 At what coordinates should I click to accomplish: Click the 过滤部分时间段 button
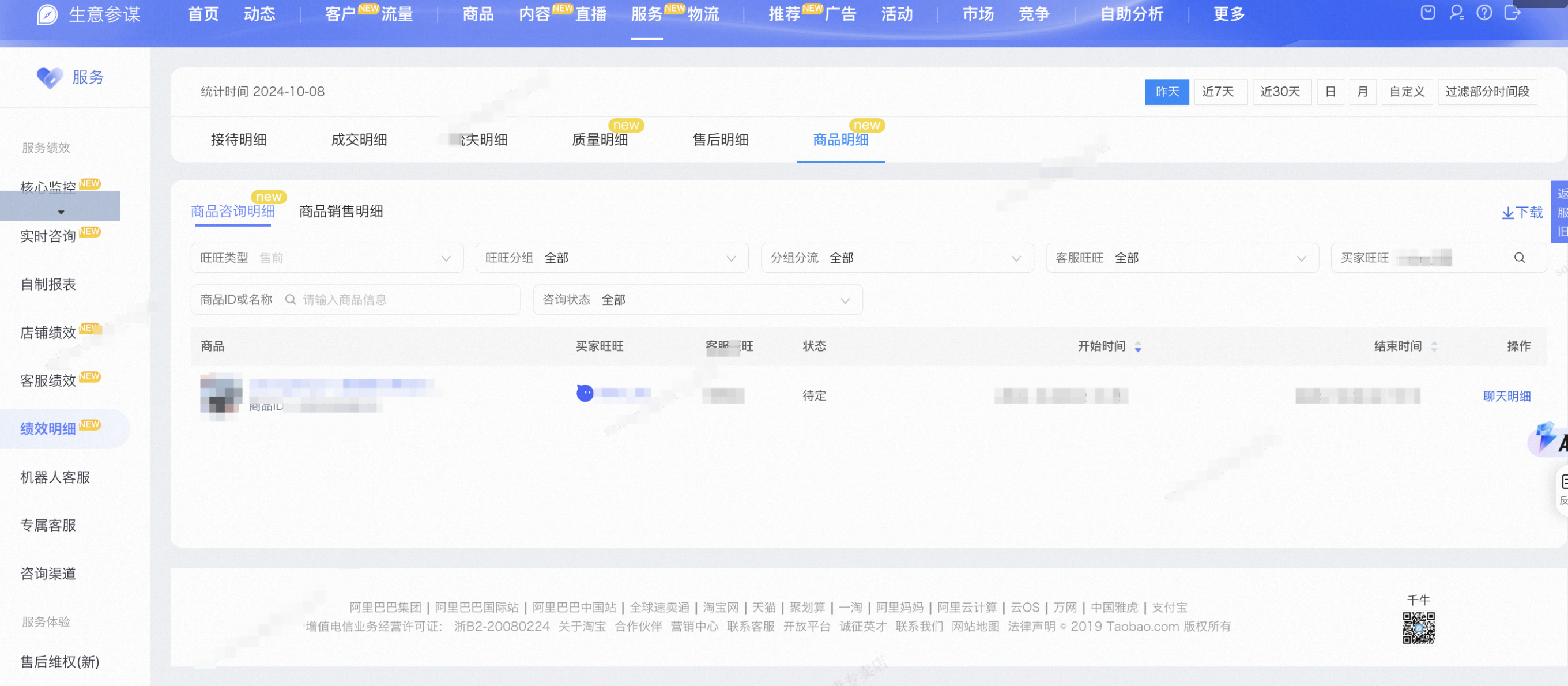coord(1488,92)
